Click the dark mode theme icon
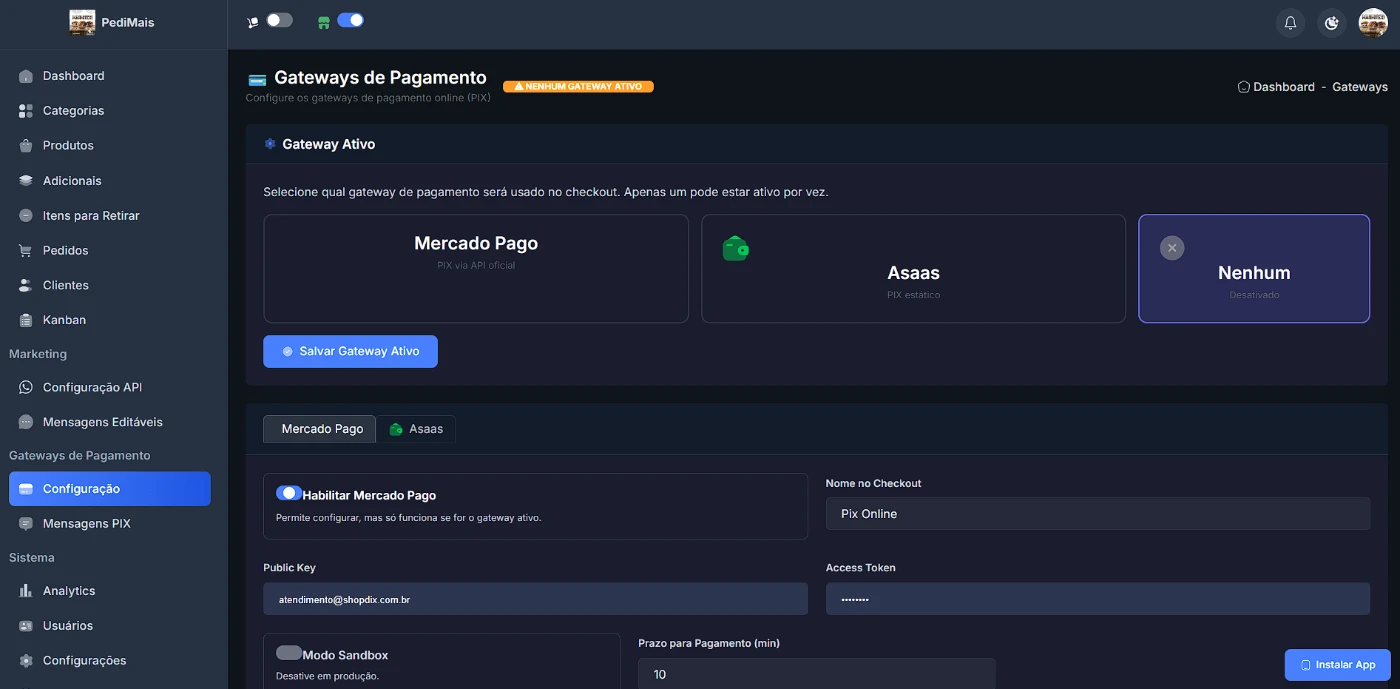Viewport: 1400px width, 689px height. coord(1331,23)
